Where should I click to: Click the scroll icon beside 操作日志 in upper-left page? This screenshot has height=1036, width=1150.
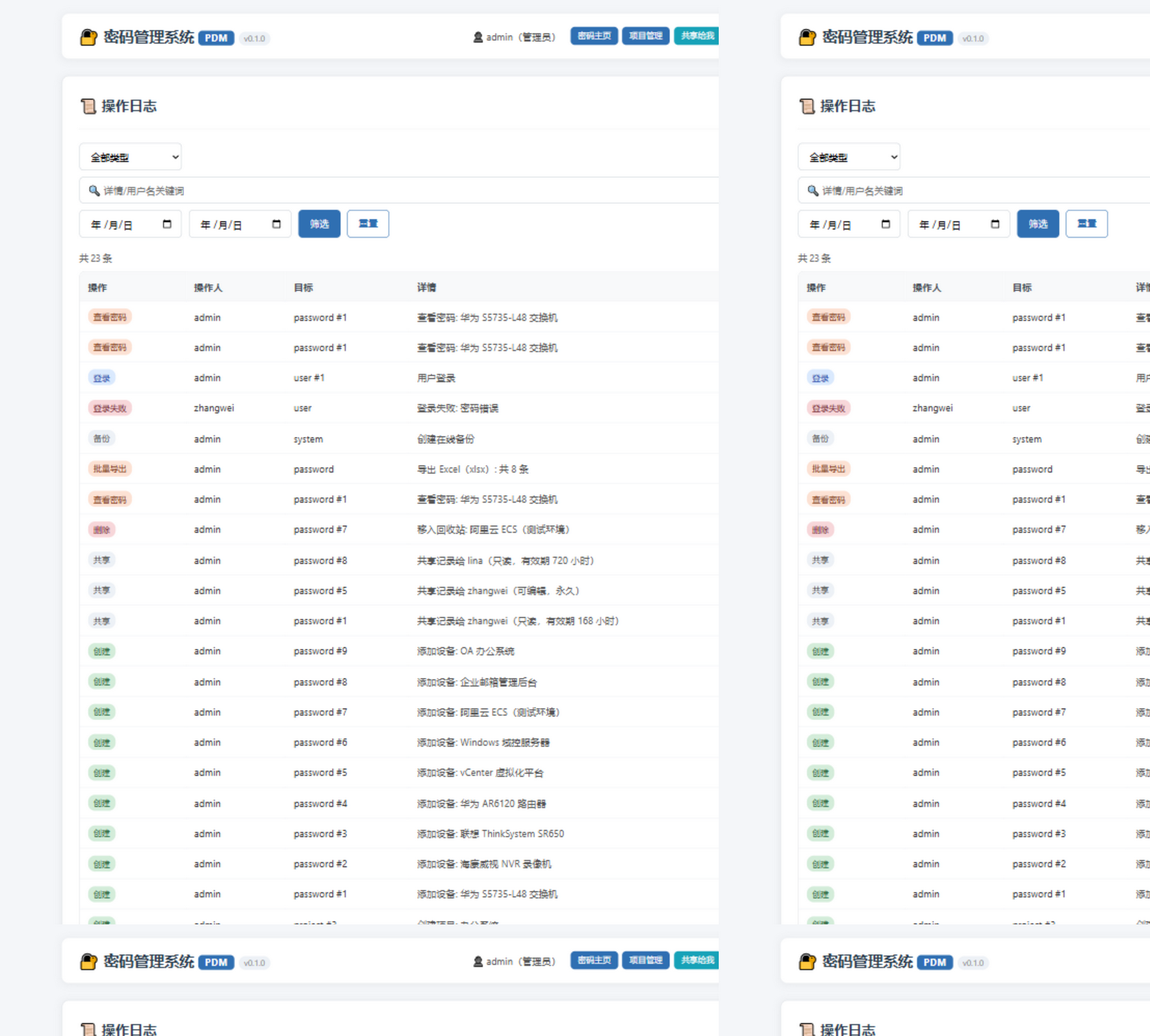click(x=88, y=106)
